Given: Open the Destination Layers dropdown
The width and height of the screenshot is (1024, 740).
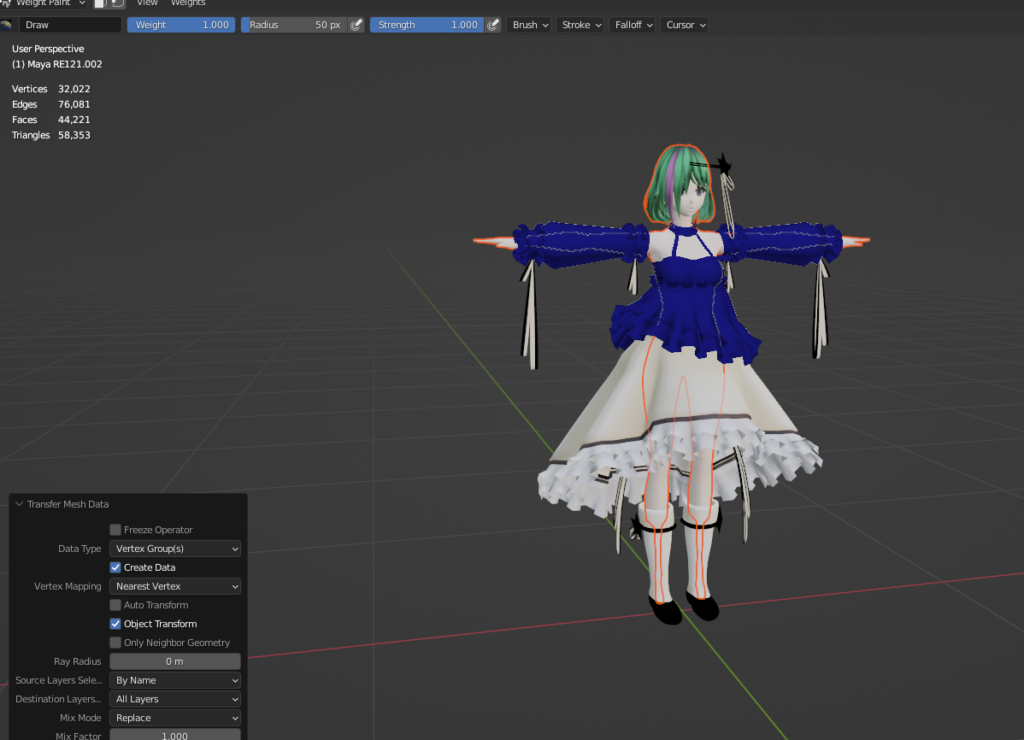Looking at the screenshot, I should 175,699.
